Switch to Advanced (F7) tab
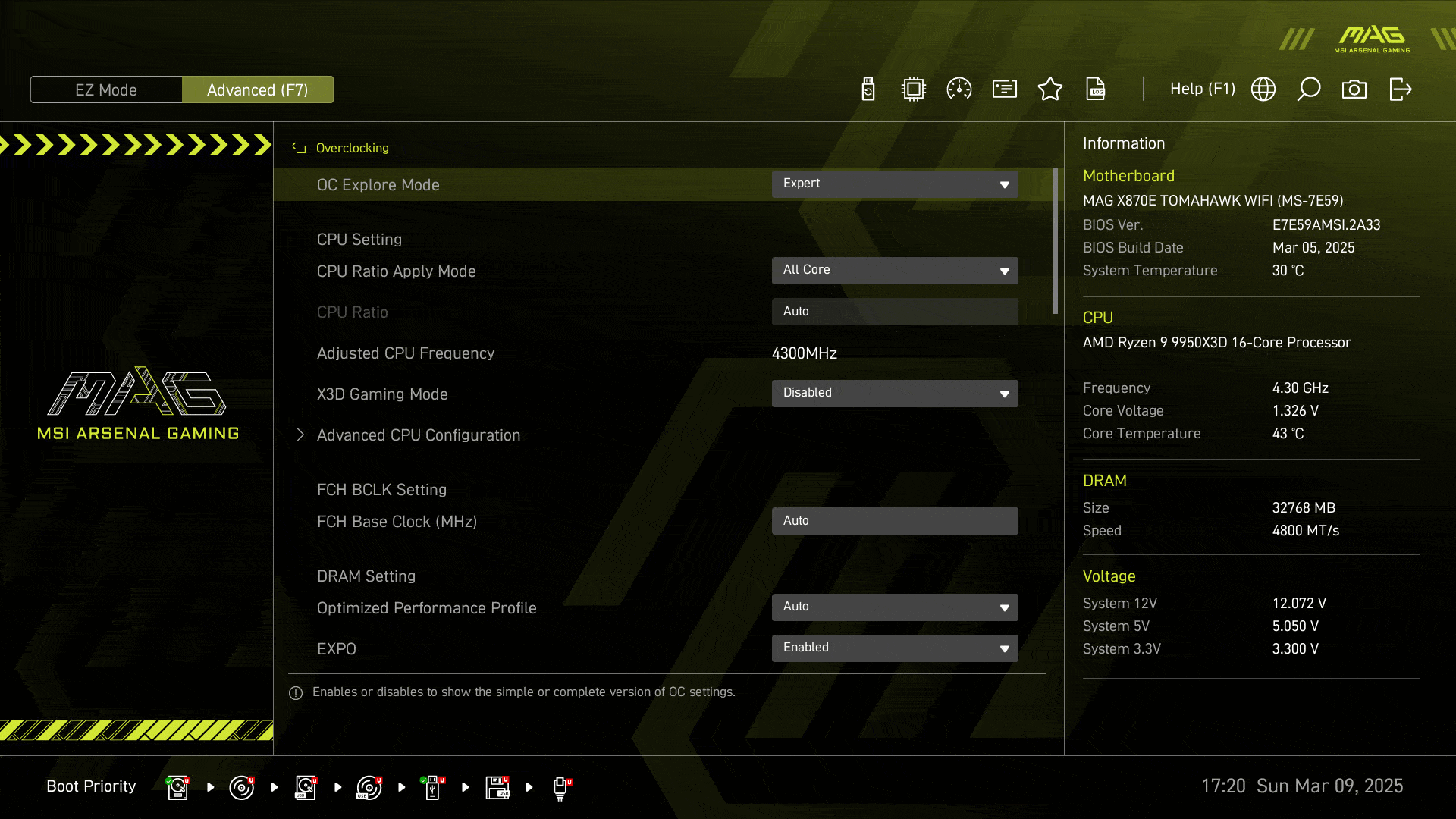 (258, 89)
